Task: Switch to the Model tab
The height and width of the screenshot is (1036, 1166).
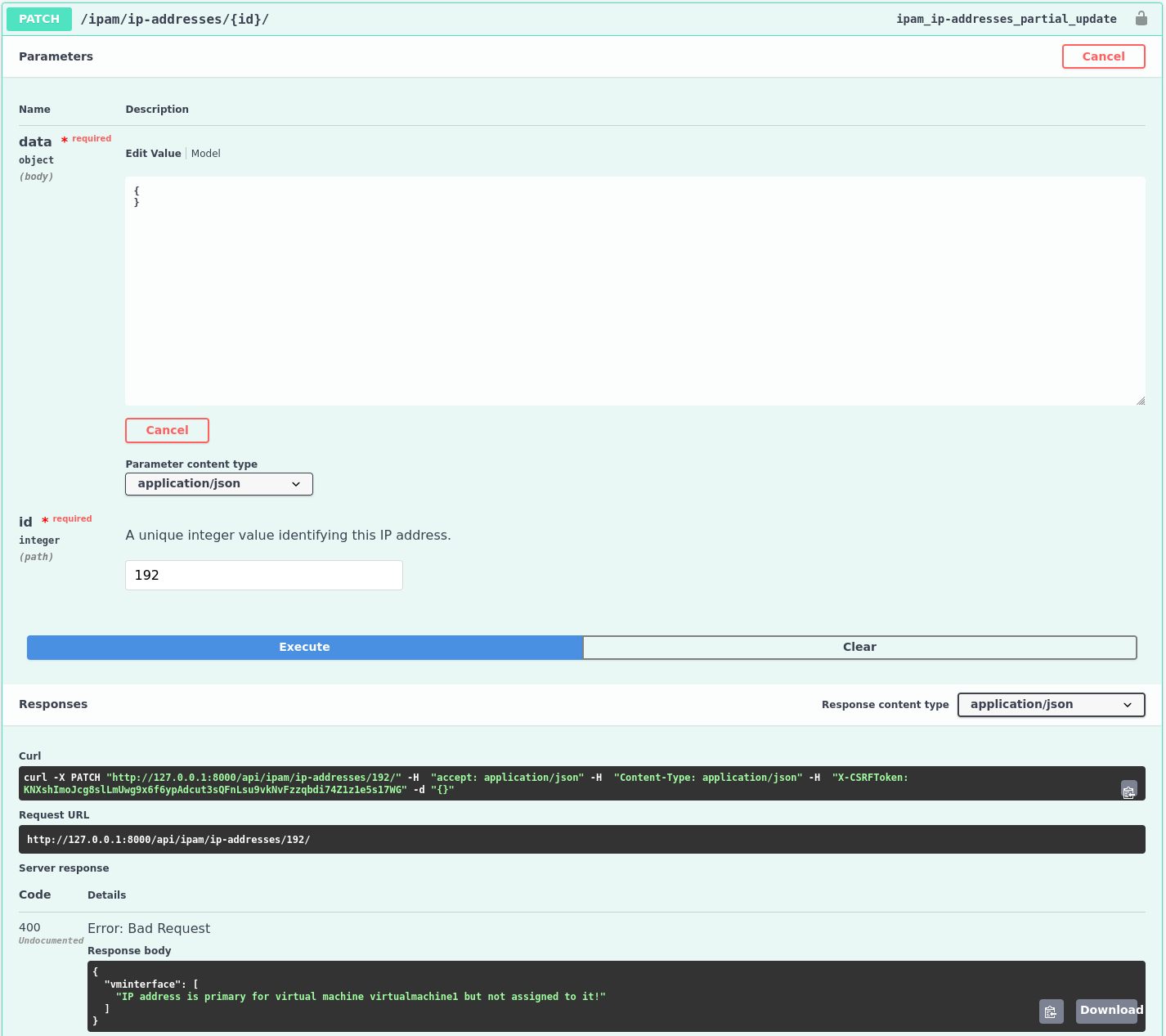Action: 205,153
